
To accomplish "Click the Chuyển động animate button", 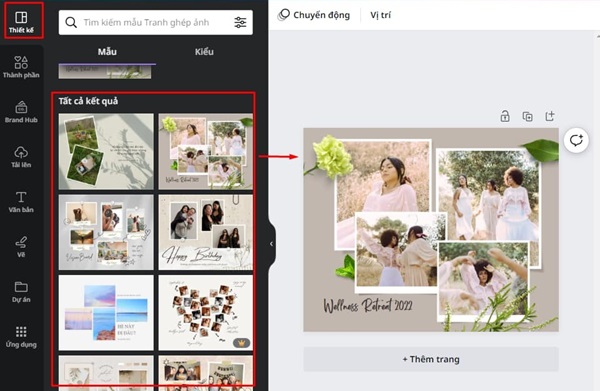I will [314, 15].
